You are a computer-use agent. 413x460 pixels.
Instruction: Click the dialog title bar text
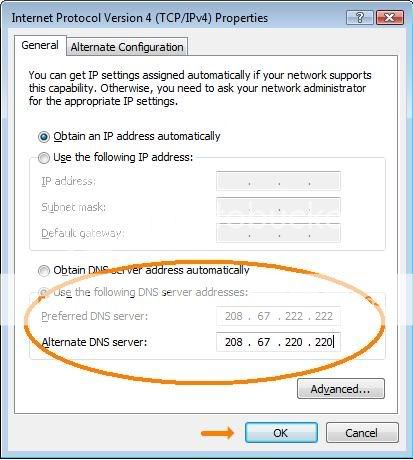[140, 18]
